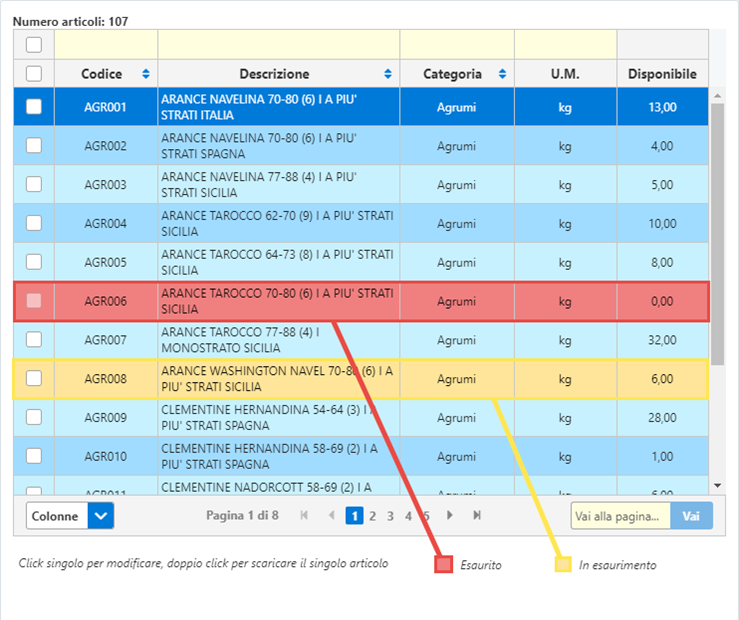
Task: Click the Disponibile column header
Action: [x=662, y=74]
